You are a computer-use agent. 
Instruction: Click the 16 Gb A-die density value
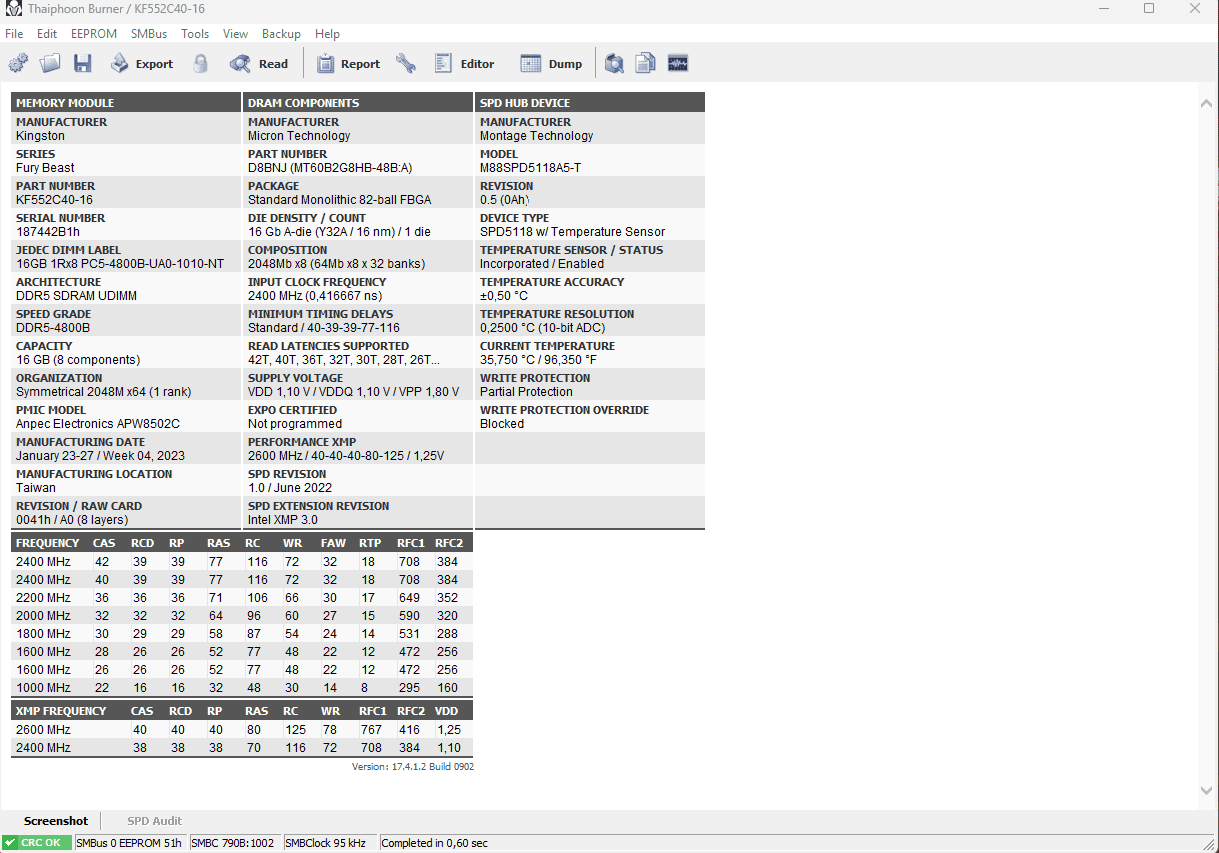[339, 232]
